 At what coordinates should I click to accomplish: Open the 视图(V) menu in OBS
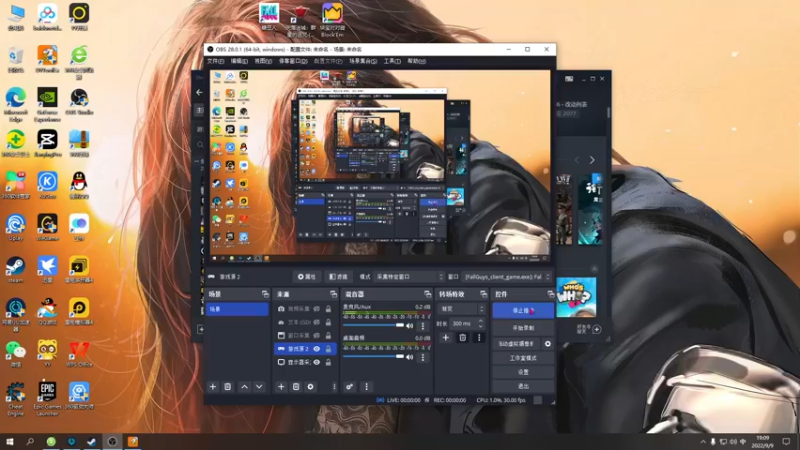pyautogui.click(x=263, y=61)
